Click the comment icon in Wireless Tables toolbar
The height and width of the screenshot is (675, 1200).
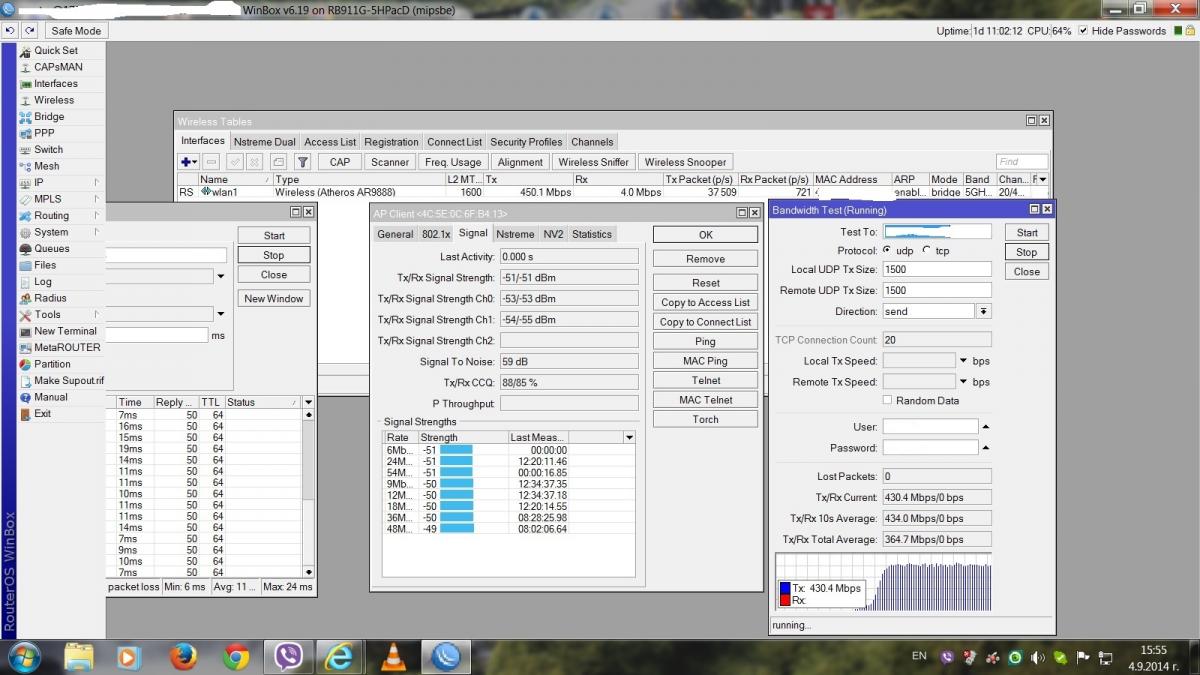click(278, 162)
